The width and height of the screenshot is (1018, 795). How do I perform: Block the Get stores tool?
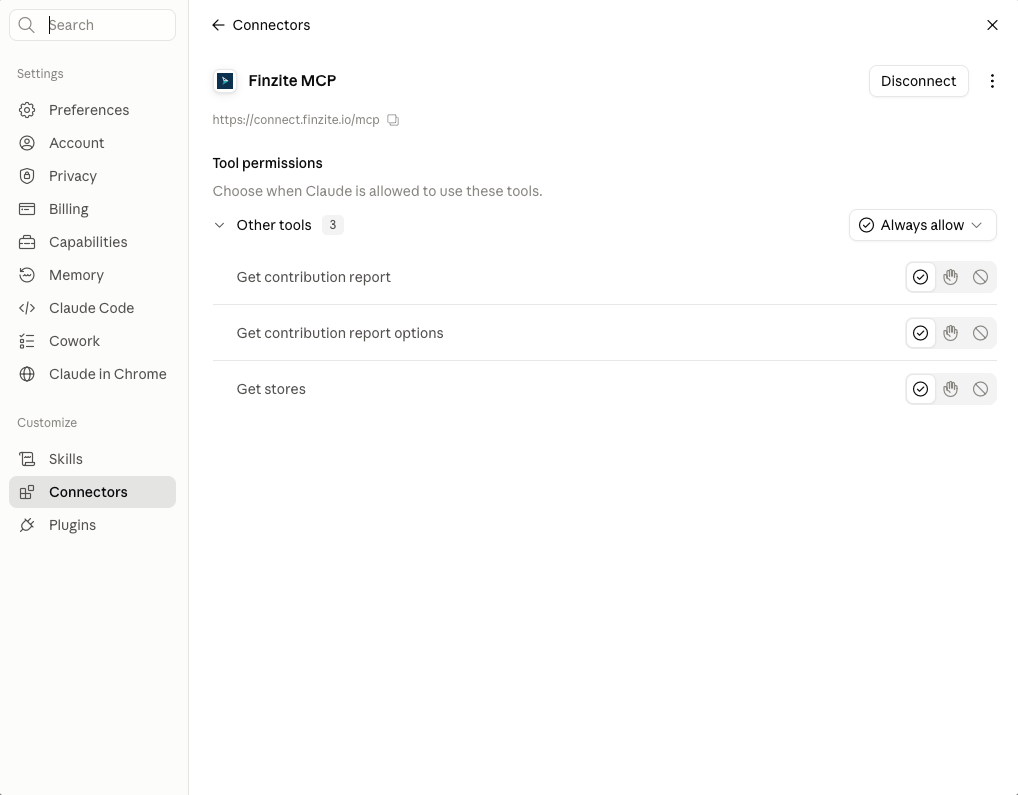[x=980, y=389]
